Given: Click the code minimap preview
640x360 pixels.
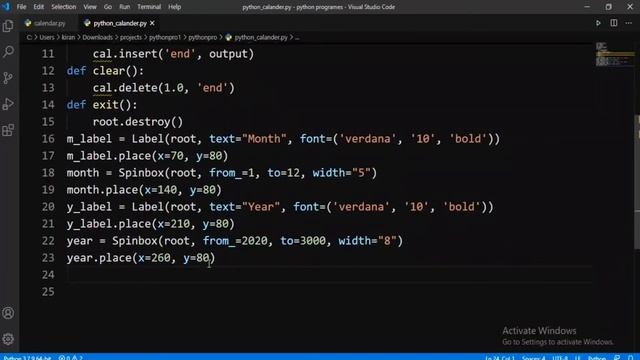Looking at the screenshot, I should tap(614, 54).
